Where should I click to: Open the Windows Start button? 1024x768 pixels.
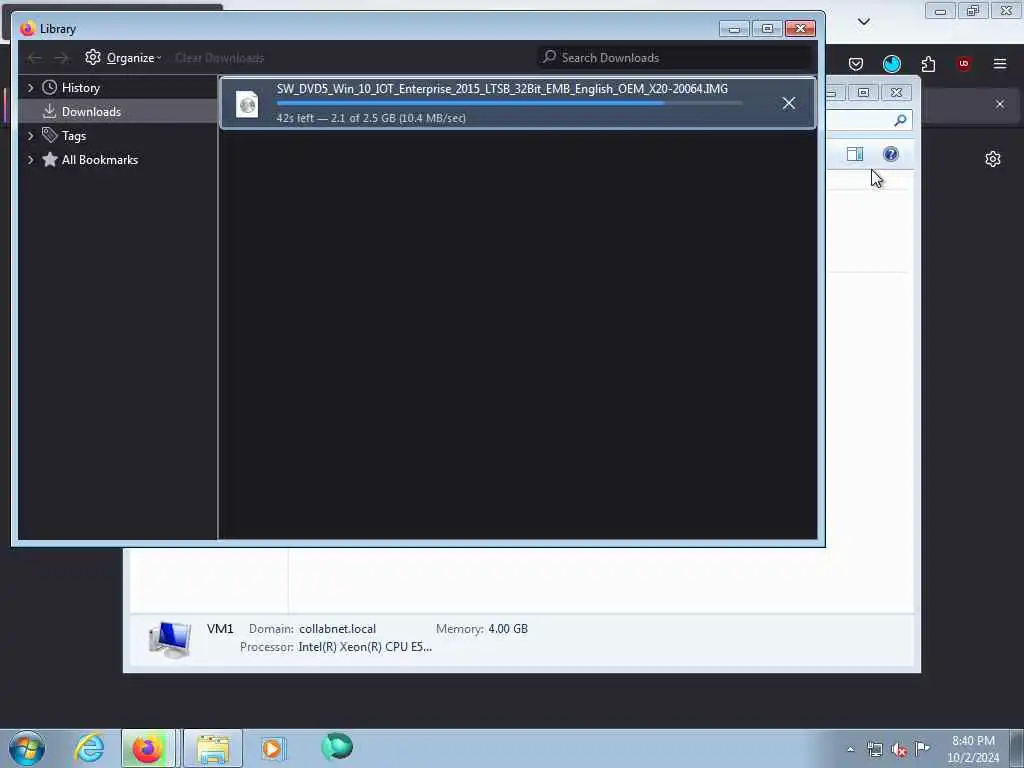click(27, 748)
